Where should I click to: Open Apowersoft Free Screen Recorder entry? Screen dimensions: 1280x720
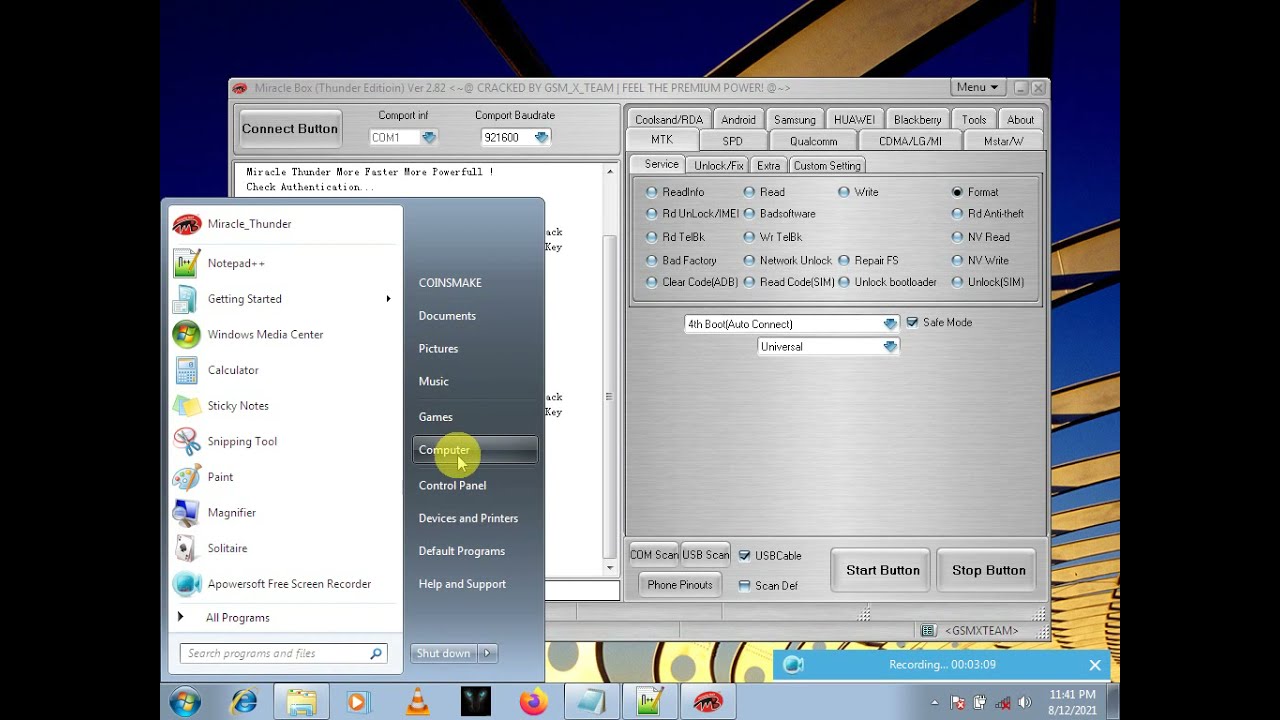point(285,584)
